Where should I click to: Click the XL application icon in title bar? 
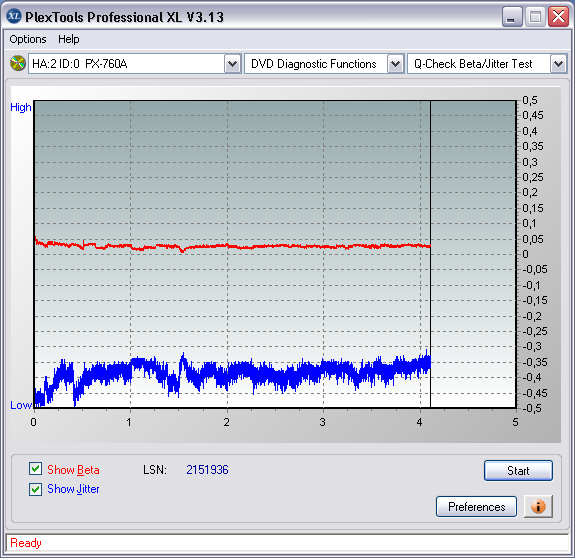point(14,16)
